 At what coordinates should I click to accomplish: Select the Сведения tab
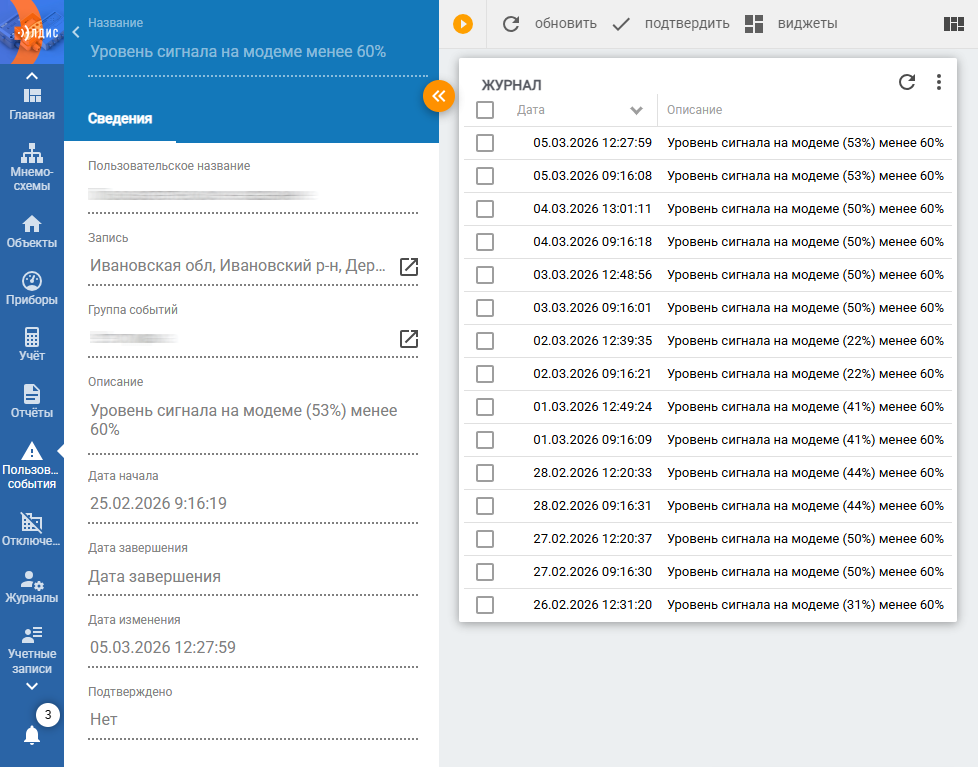pos(120,118)
